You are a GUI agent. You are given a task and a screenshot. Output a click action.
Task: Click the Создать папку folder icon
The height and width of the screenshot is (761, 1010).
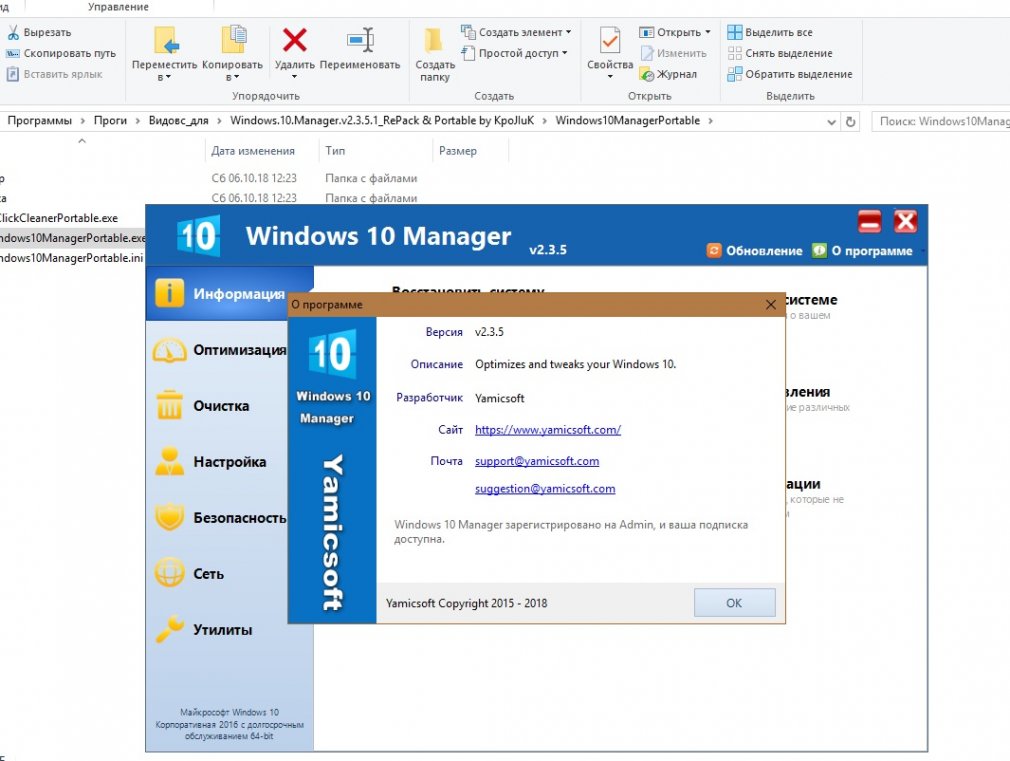tap(434, 40)
